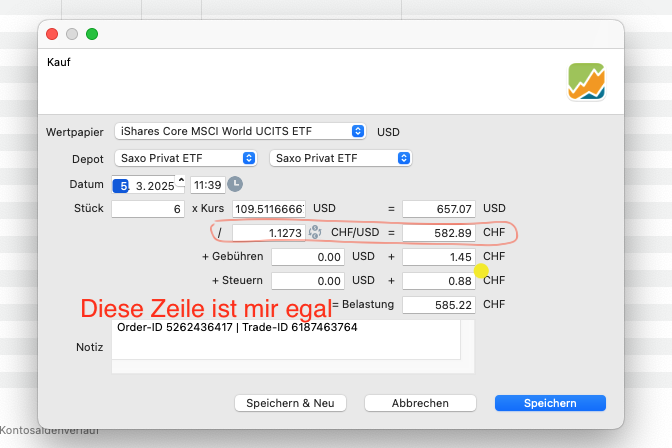Viewport: 672px width, 448px height.
Task: Click the Gebühren CHF field showing 1.45
Action: click(x=438, y=257)
